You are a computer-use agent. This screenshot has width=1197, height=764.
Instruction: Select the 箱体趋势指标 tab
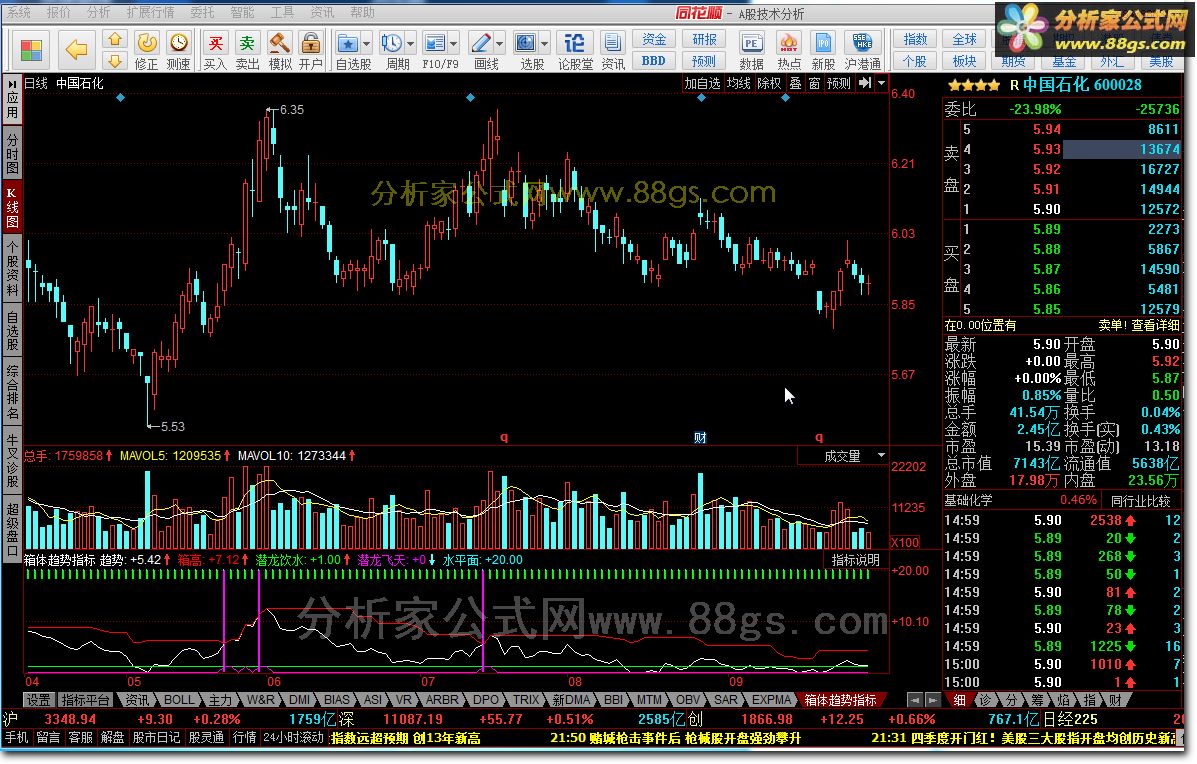(x=840, y=700)
